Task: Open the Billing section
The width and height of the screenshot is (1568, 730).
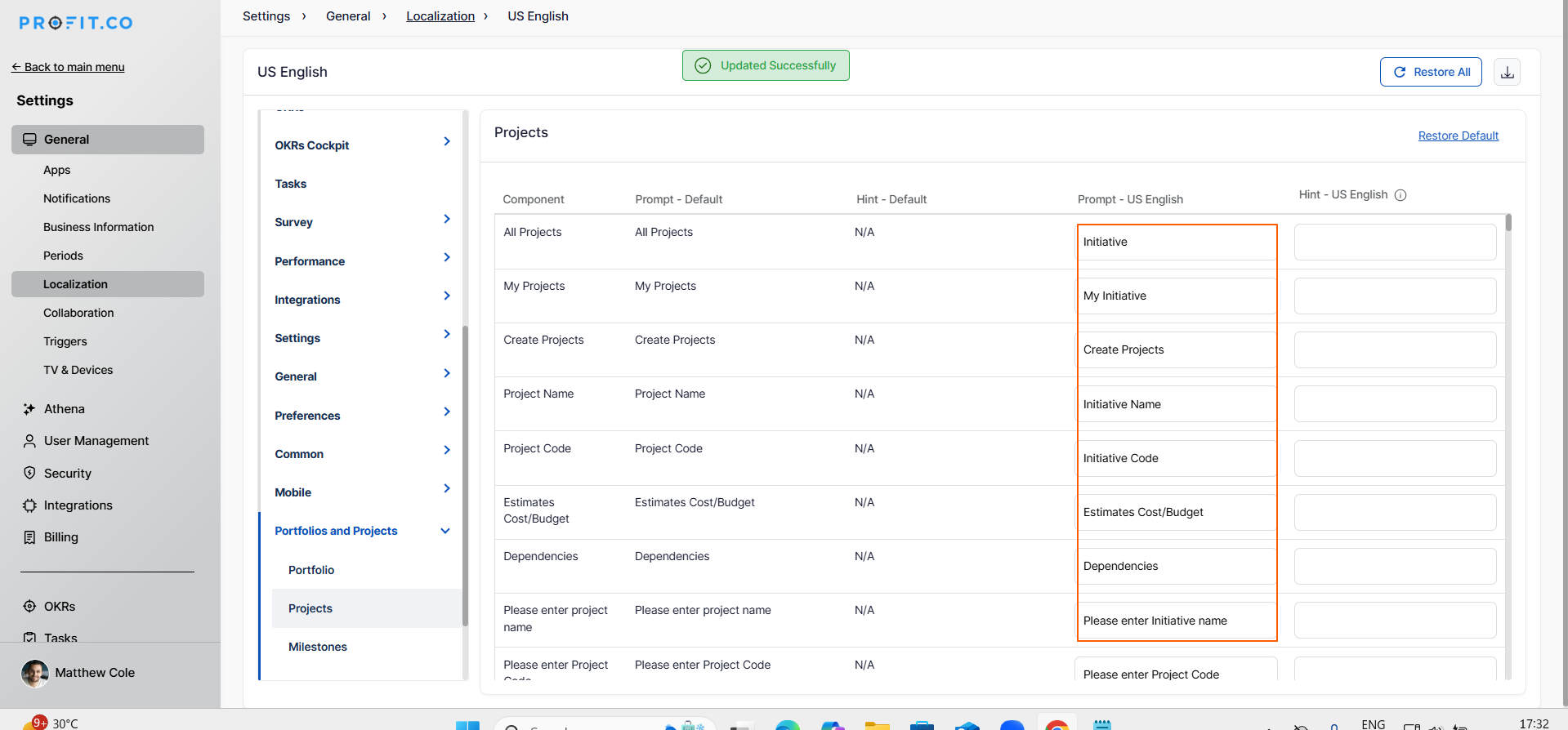Action: click(60, 537)
